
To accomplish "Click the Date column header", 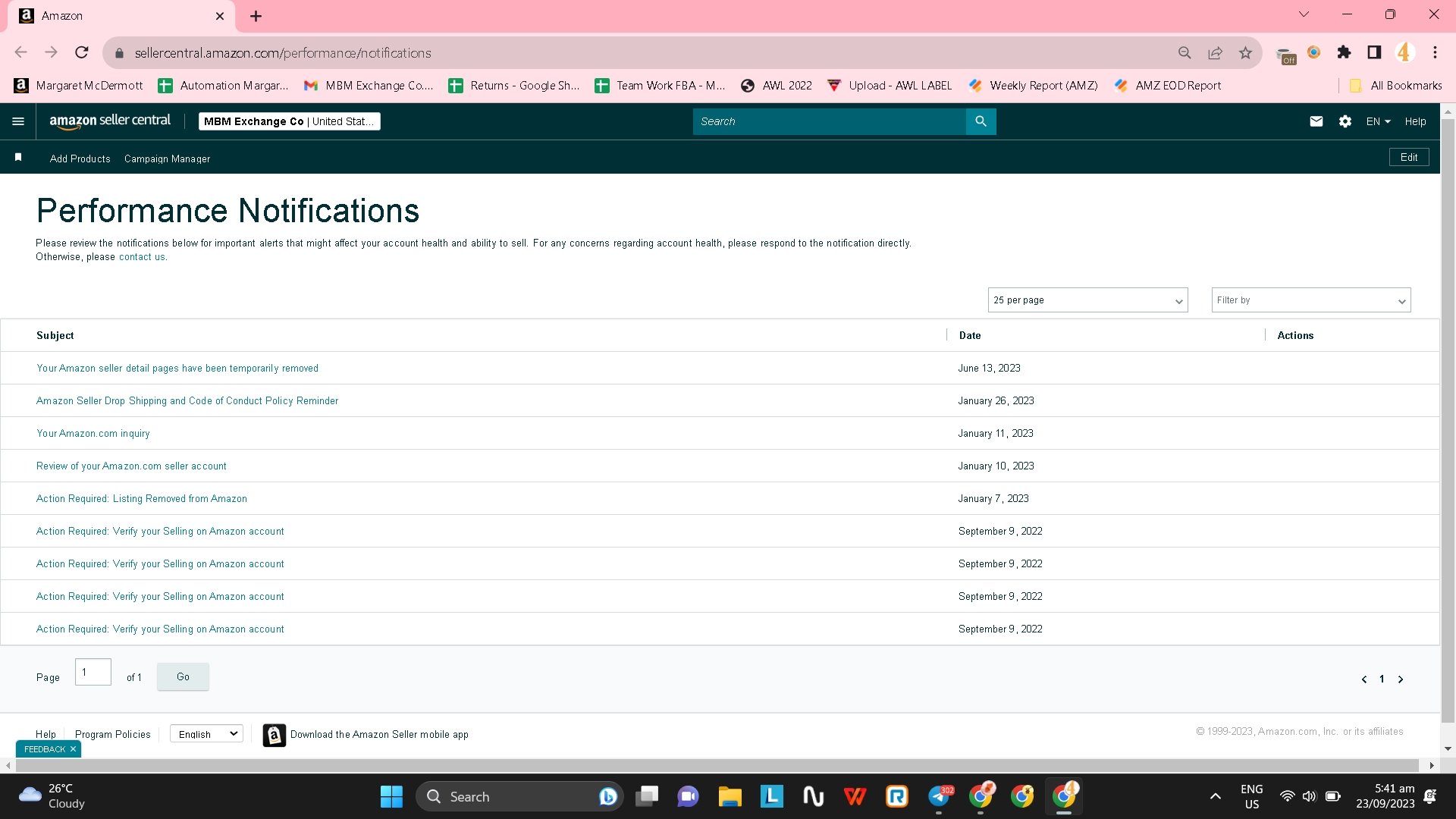I will click(970, 335).
